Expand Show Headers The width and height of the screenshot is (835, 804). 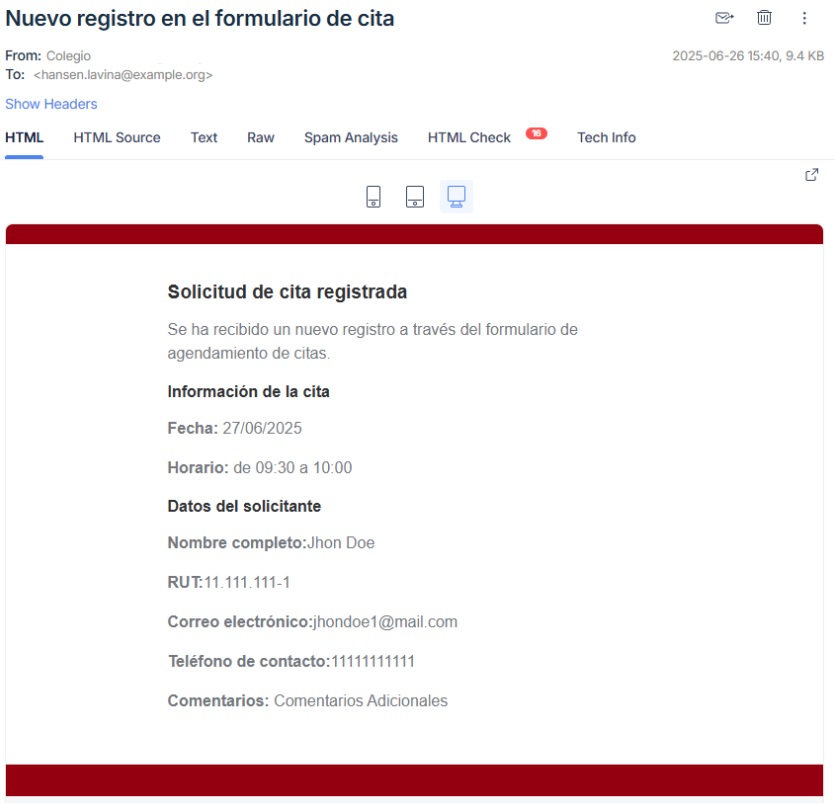coord(51,104)
